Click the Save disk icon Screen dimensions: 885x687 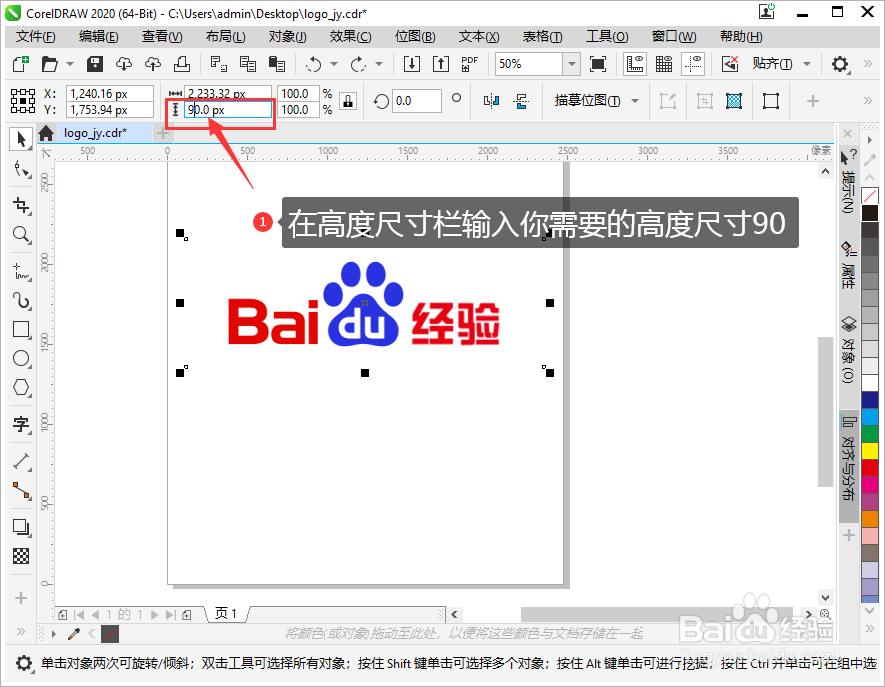pos(94,64)
